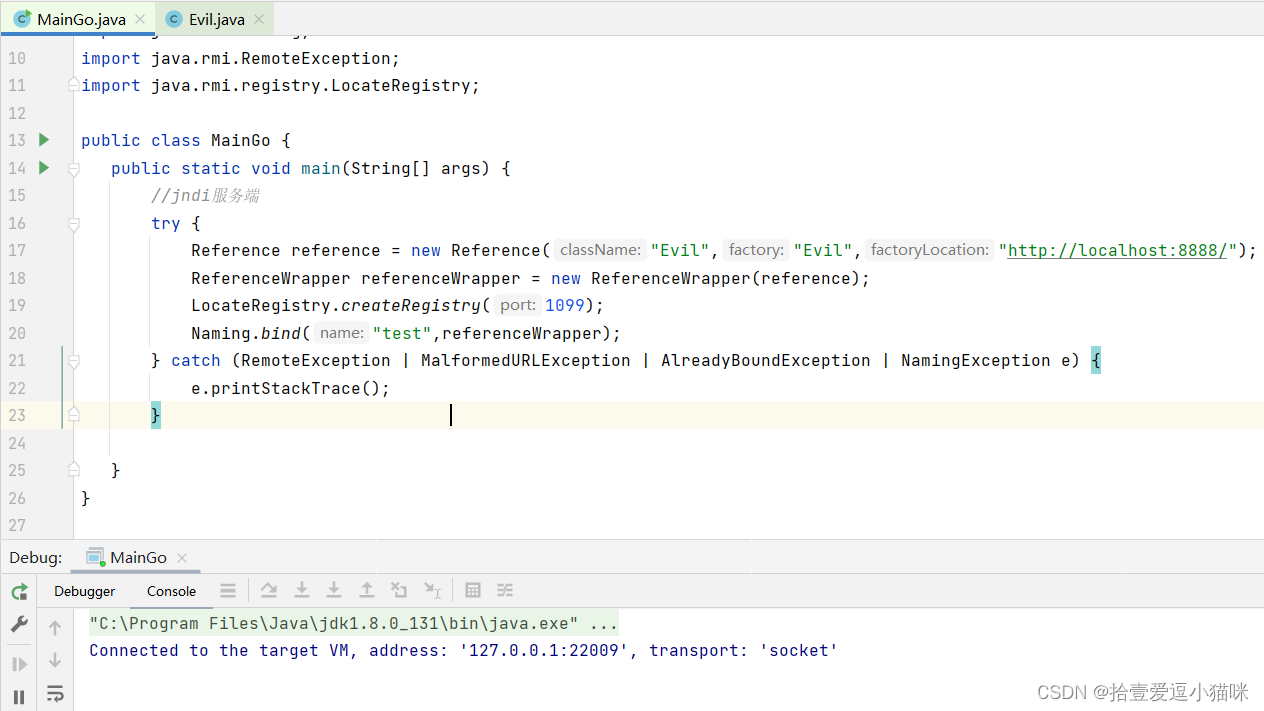Collapse the main method fold marker
Screen dimensions: 1264x711
click(73, 169)
